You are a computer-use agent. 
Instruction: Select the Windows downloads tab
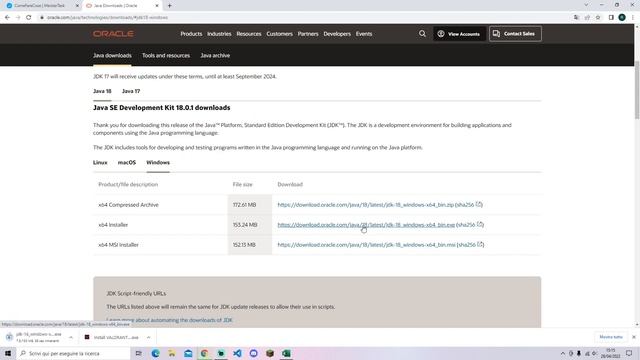[158, 162]
